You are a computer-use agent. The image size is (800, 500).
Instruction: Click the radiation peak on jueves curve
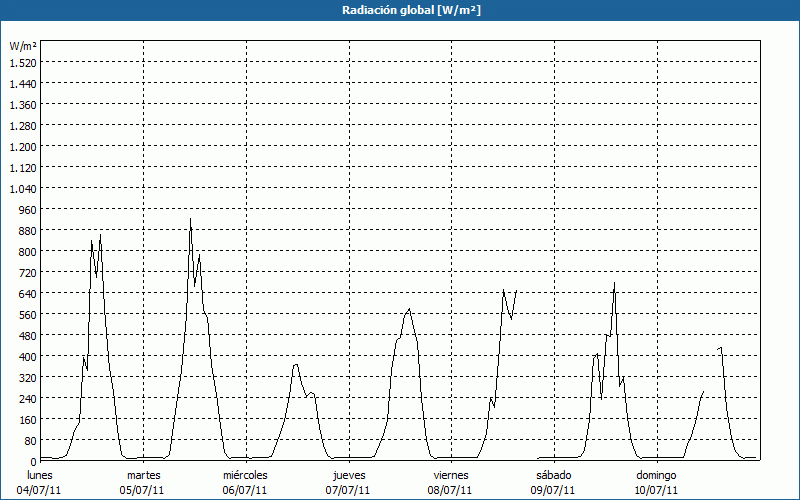409,309
